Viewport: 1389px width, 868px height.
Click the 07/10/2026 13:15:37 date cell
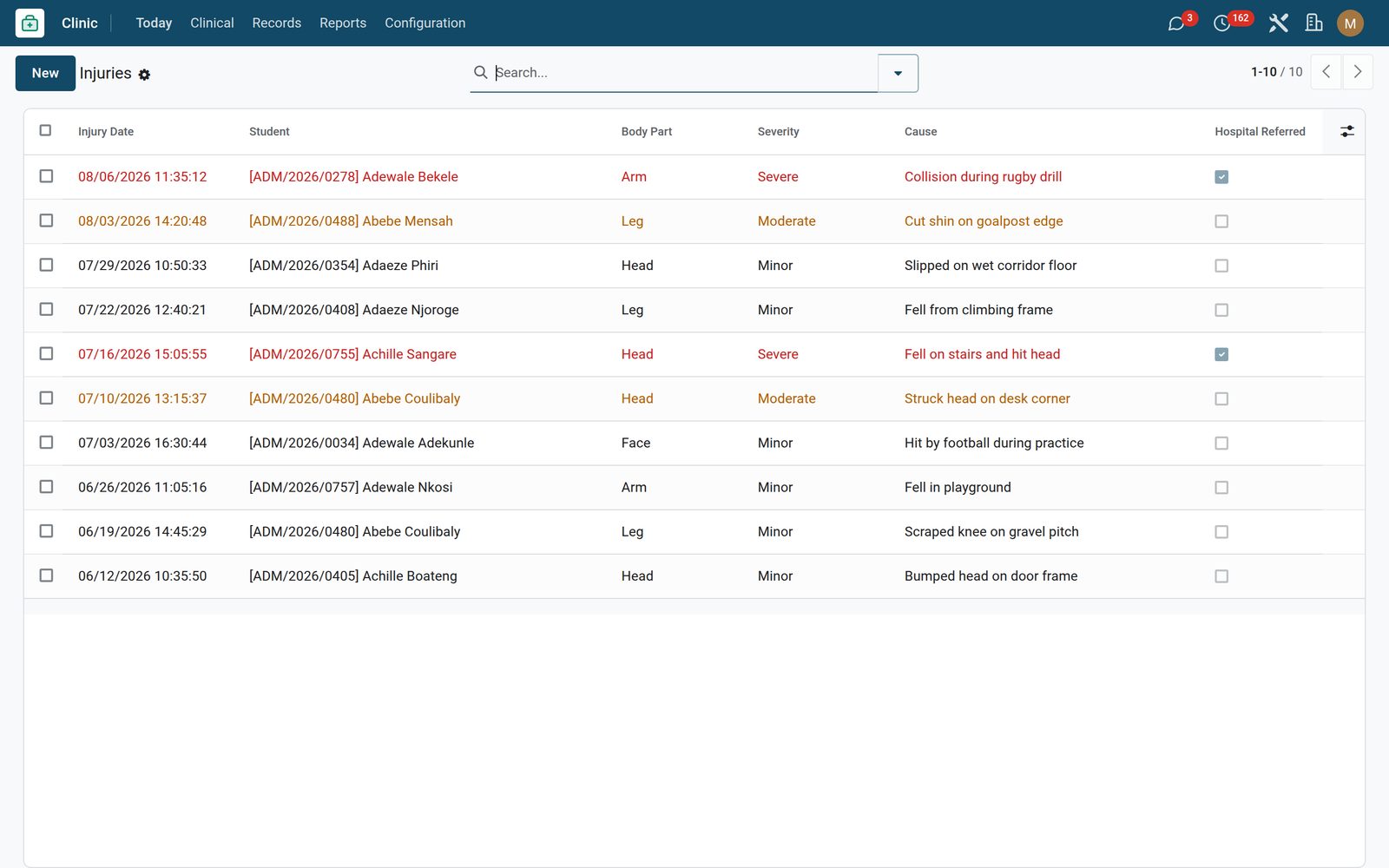[142, 398]
